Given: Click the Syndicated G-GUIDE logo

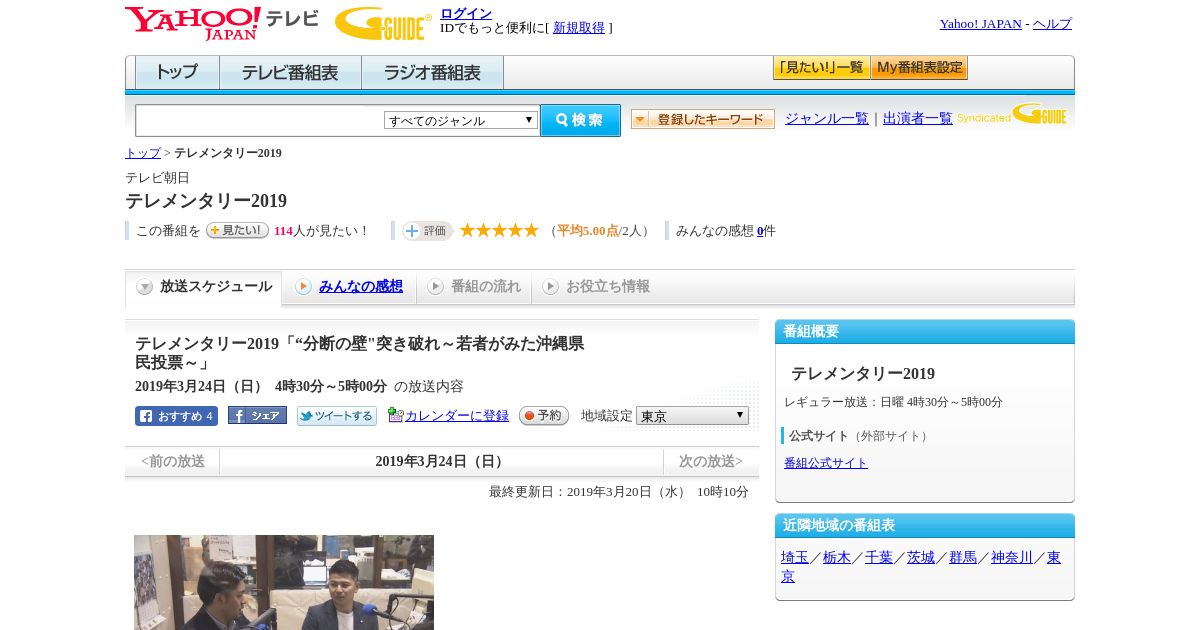Looking at the screenshot, I should coord(1012,115).
